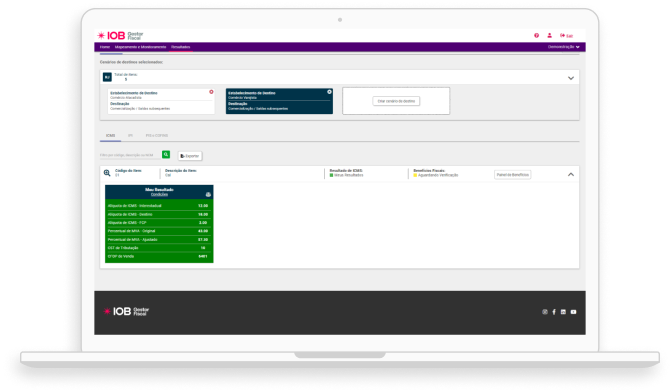Select the Percentual de MVA - Ajustado row
Viewport: 672px width, 392px height.
pos(159,239)
